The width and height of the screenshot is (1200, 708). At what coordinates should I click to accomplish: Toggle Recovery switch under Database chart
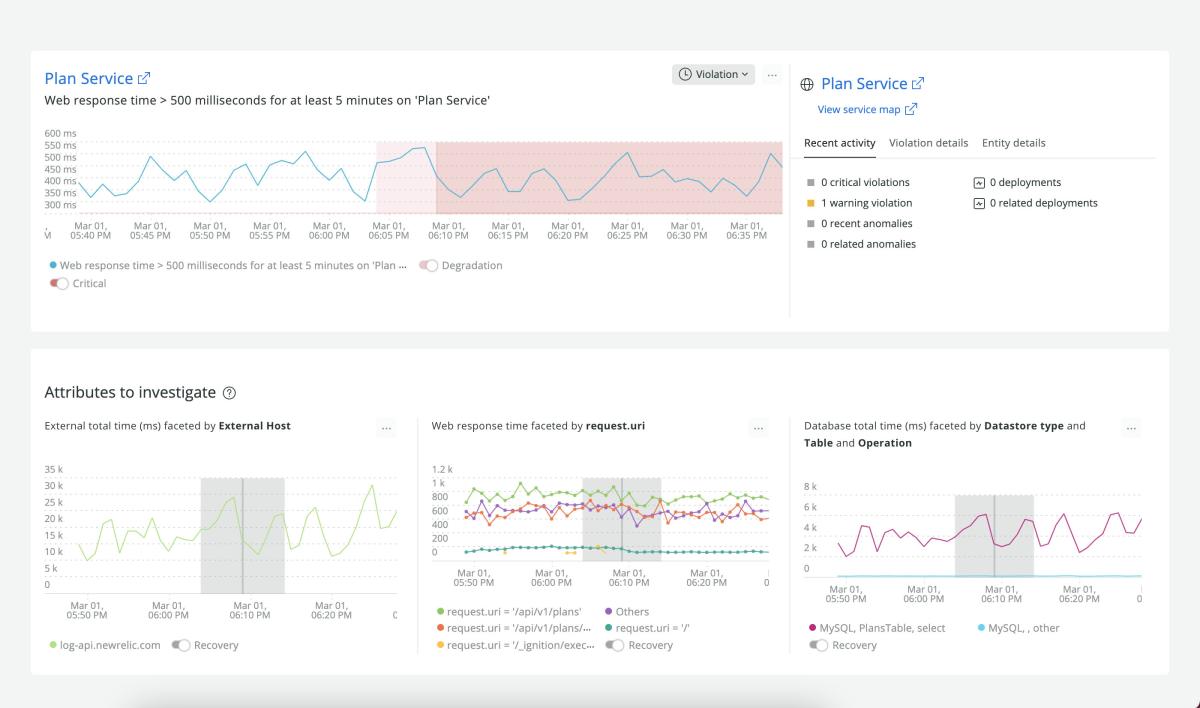point(819,646)
